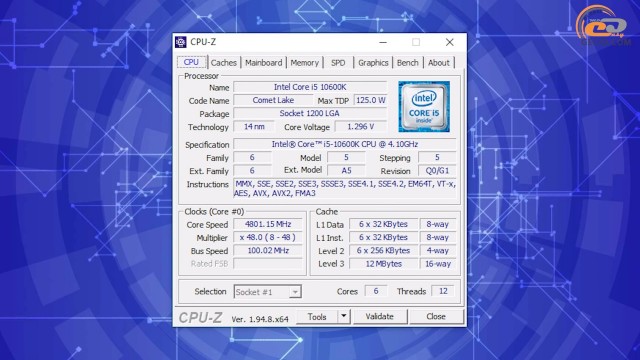Click the Package value Socket 1200 LGA
The width and height of the screenshot is (640, 360).
coord(310,113)
